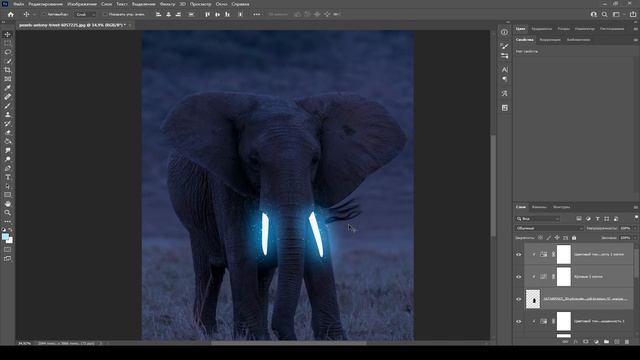Select the Eraser tool
640x360 pixels.
[7, 132]
